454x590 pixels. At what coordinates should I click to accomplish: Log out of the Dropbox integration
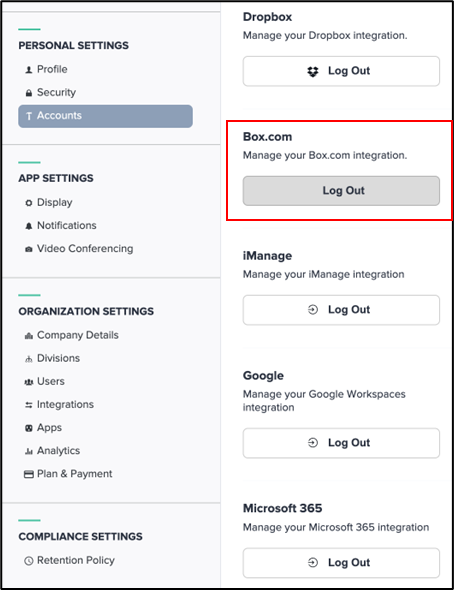pyautogui.click(x=341, y=71)
